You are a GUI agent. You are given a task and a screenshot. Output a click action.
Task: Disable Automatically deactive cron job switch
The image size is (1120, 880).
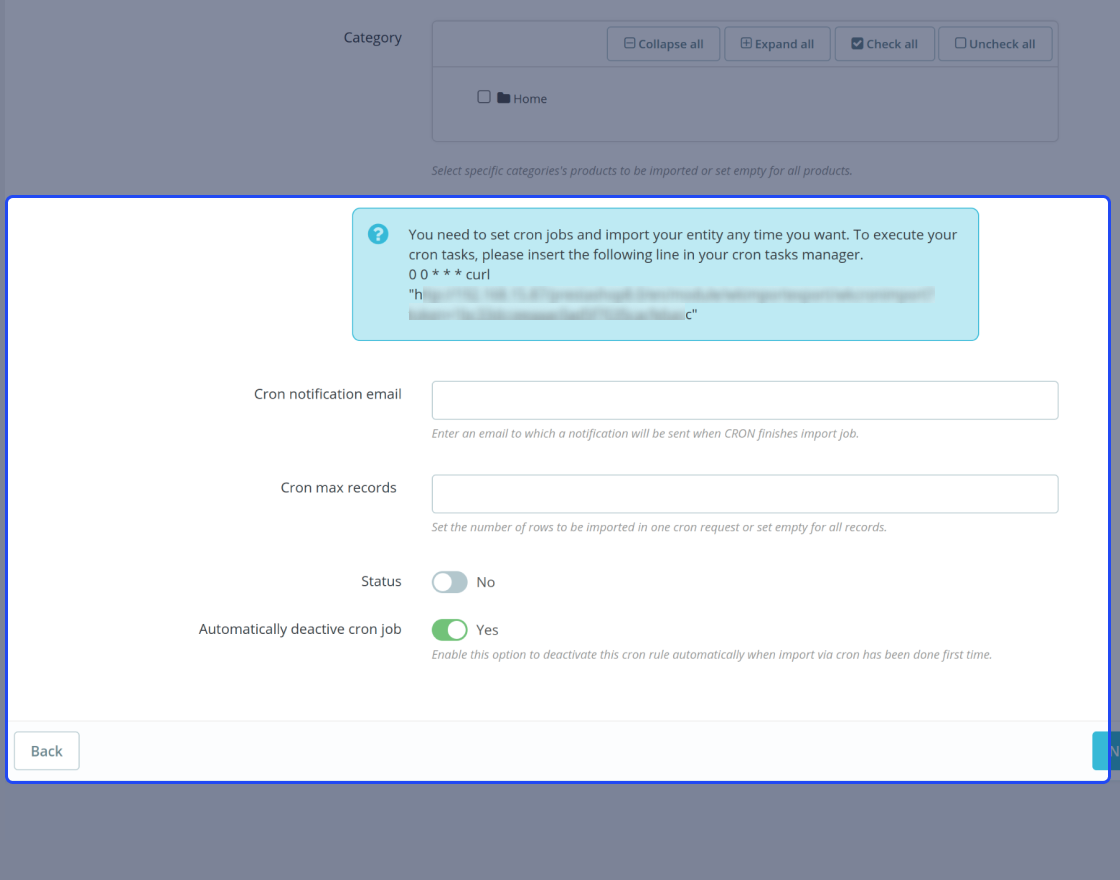[x=449, y=630]
